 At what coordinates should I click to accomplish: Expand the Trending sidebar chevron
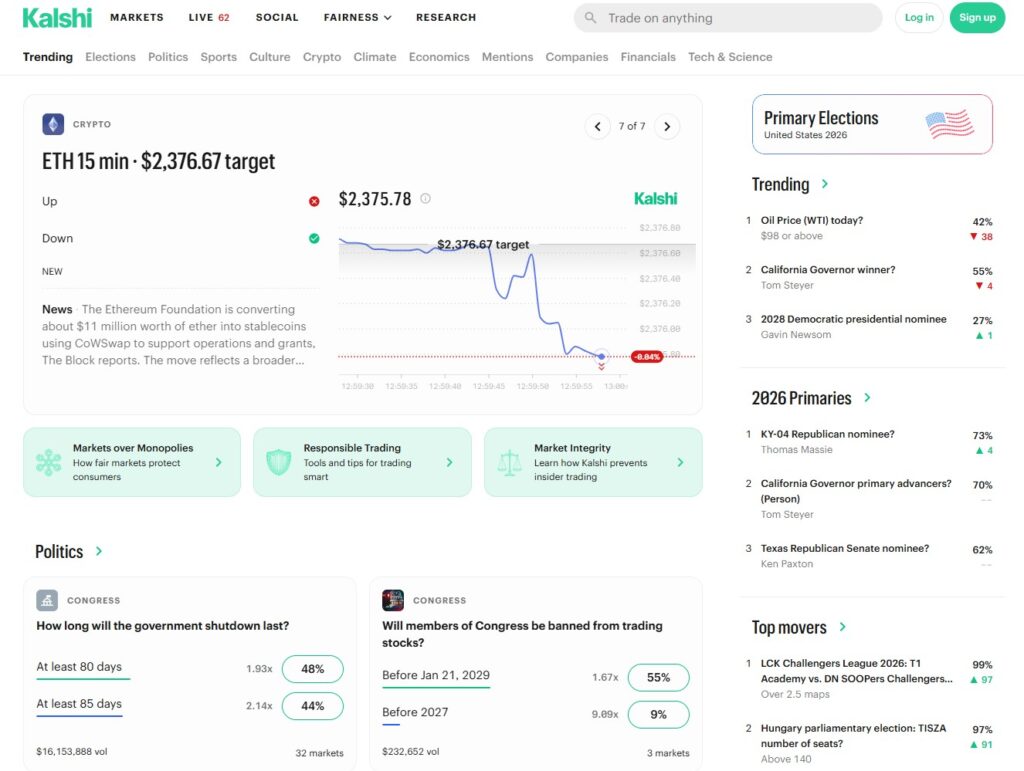click(x=825, y=184)
